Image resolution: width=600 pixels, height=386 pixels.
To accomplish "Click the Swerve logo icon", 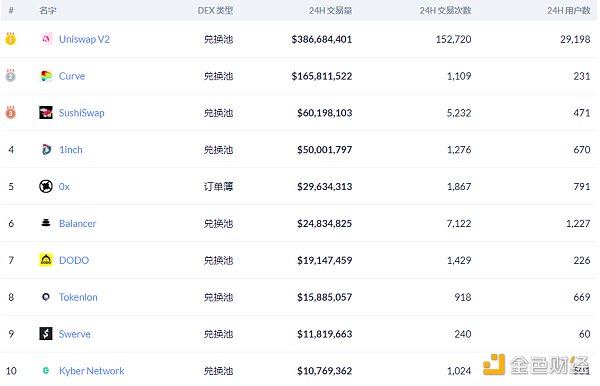I will point(46,334).
